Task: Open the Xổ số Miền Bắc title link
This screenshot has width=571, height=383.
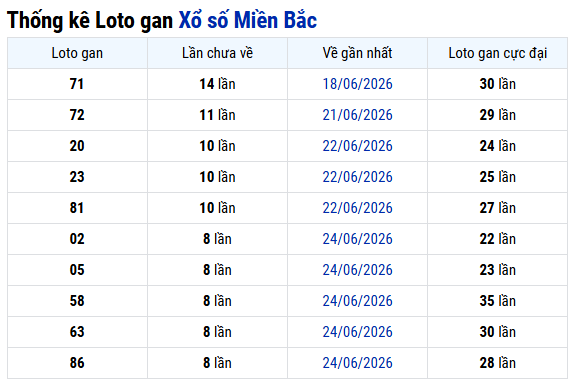Action: tap(248, 20)
